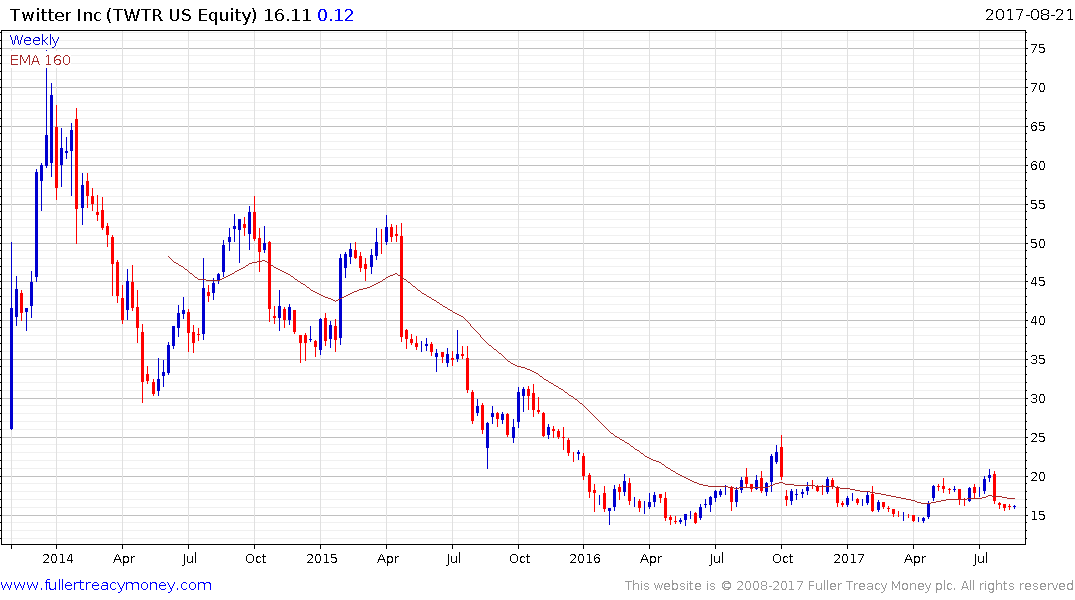This screenshot has height=600, width=1075.
Task: Click the Jul label after 2014
Action: click(189, 558)
